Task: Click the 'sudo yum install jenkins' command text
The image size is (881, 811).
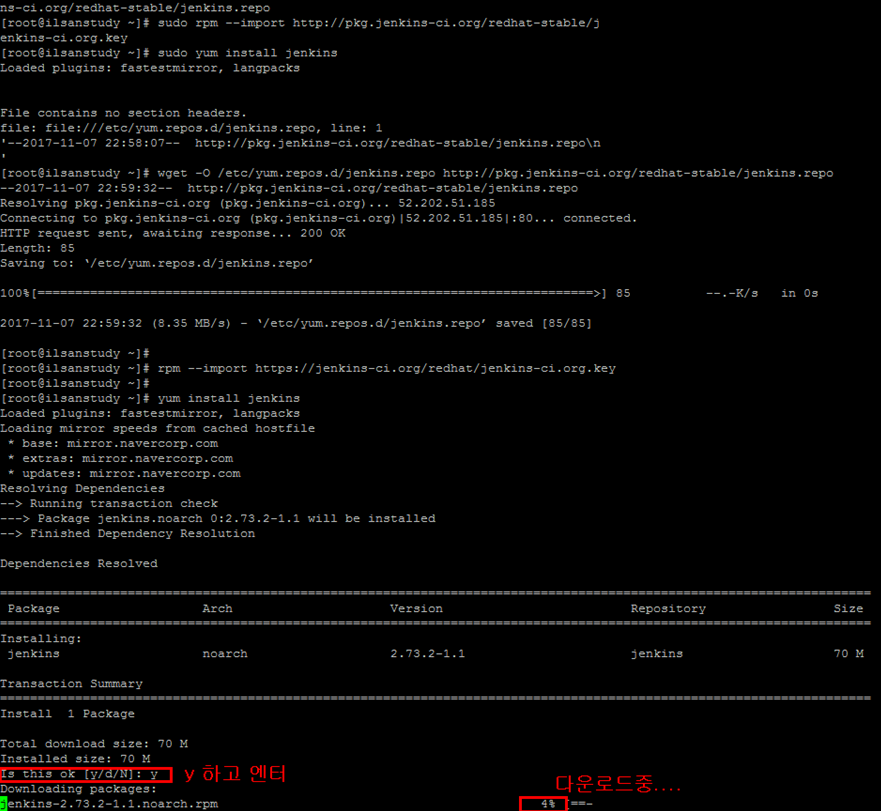Action: pos(247,53)
